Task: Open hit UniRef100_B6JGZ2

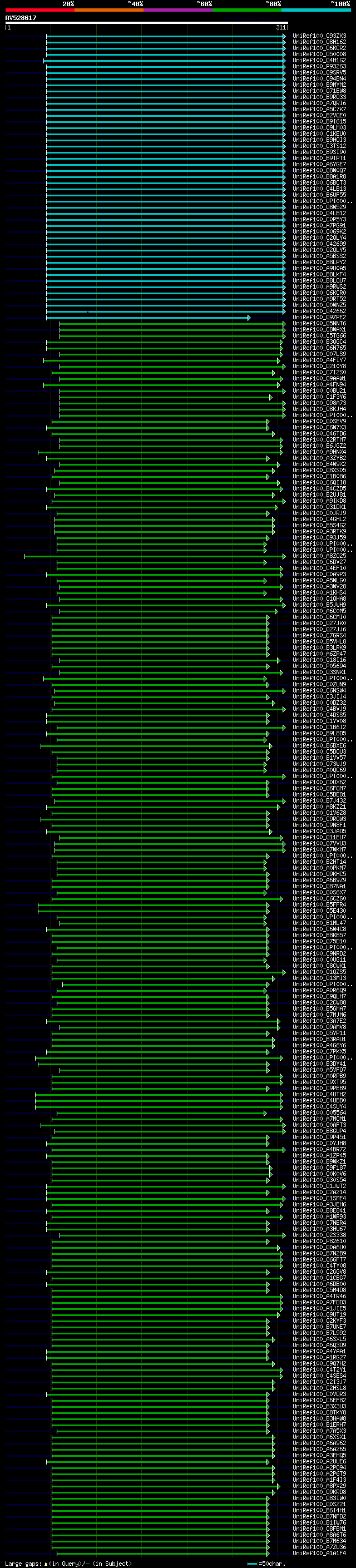Action: [x=319, y=446]
